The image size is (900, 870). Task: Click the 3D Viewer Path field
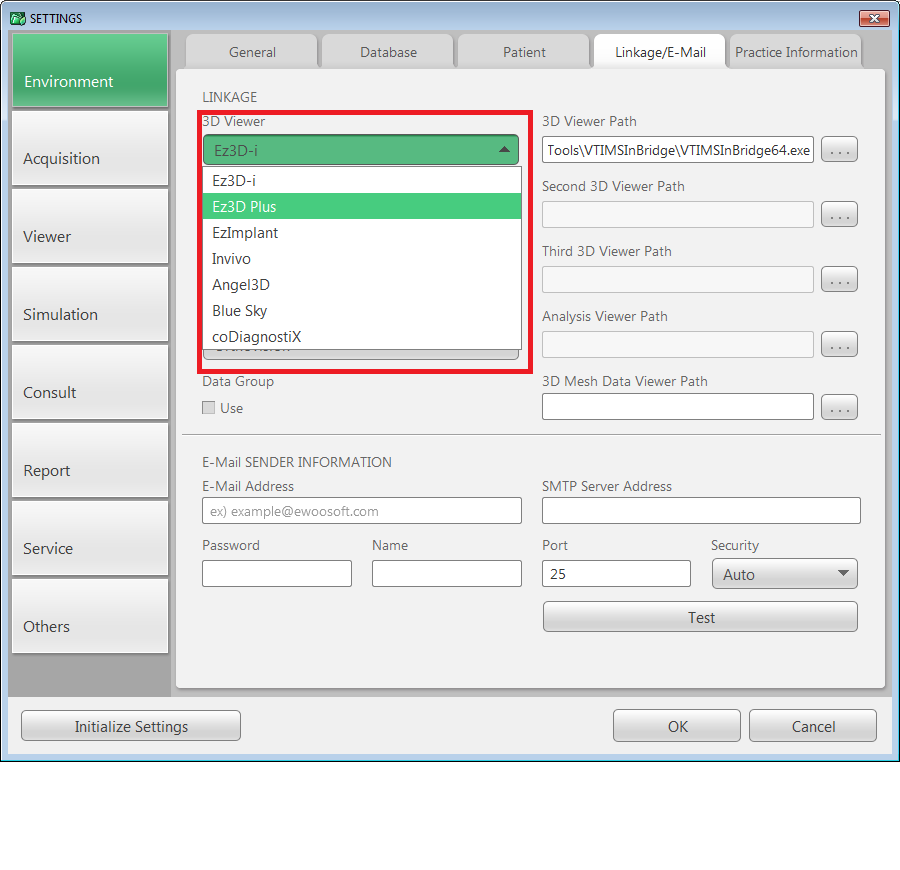[677, 150]
